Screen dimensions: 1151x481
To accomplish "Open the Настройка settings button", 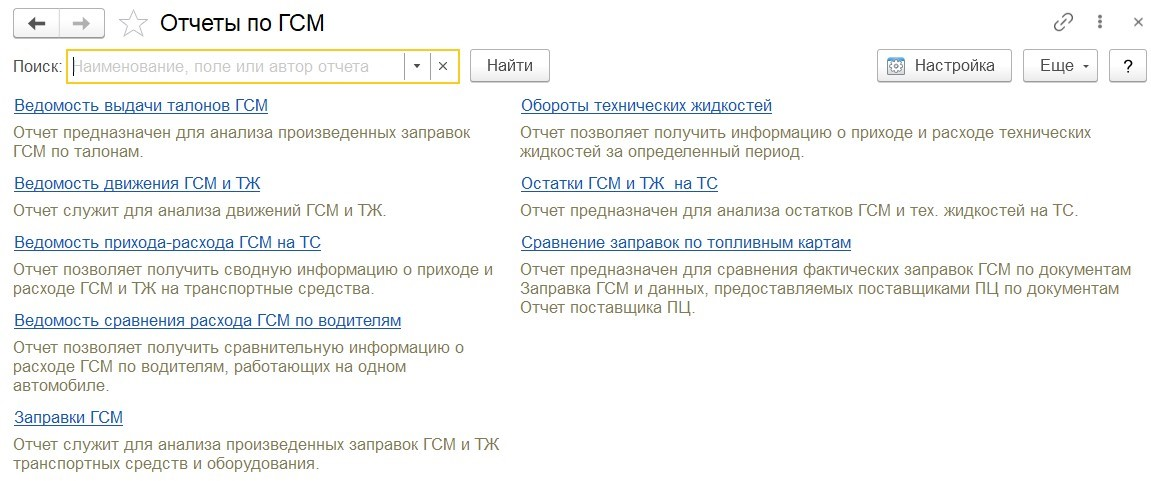I will (x=944, y=66).
